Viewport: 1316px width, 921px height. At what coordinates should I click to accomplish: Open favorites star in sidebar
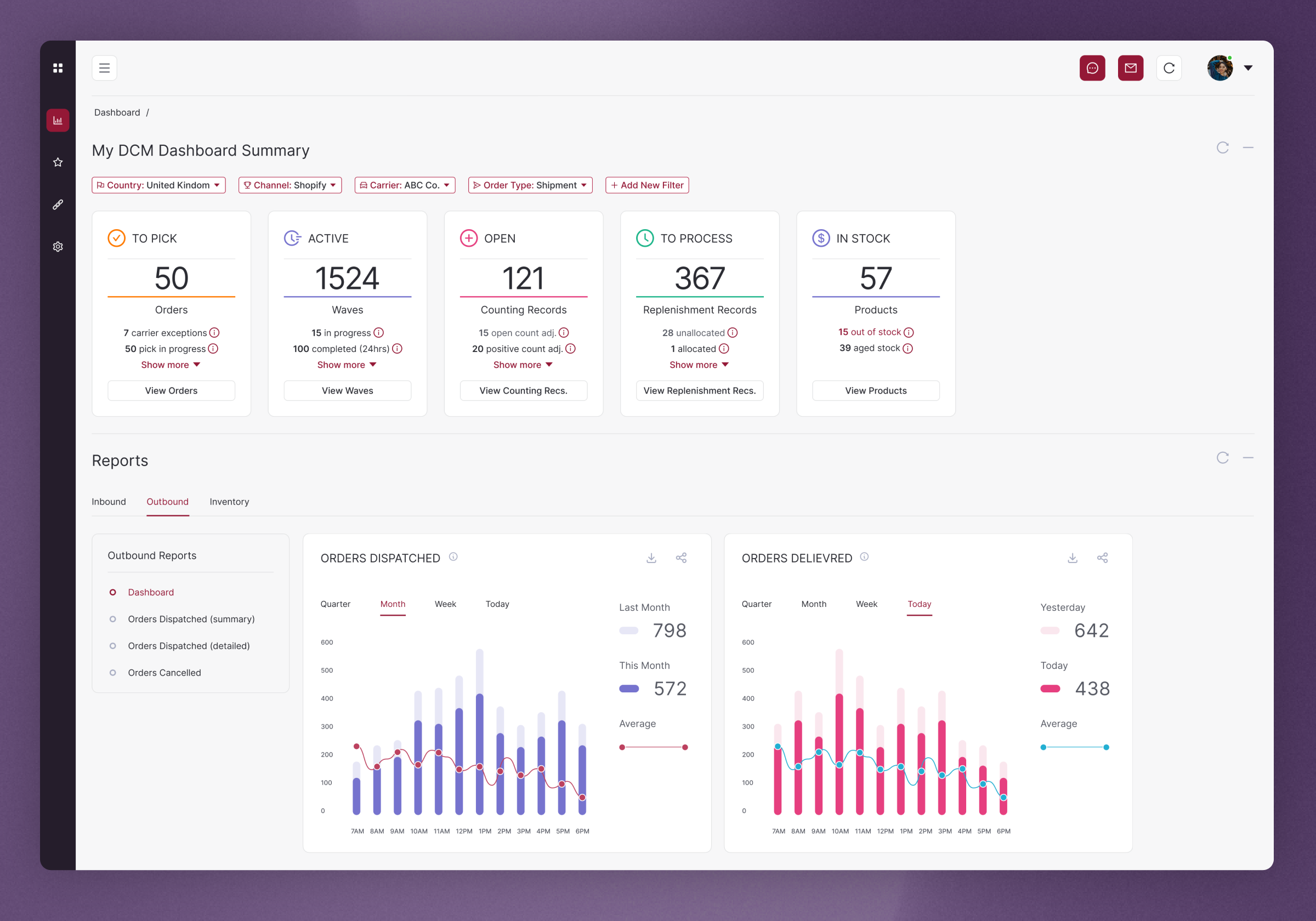(58, 162)
